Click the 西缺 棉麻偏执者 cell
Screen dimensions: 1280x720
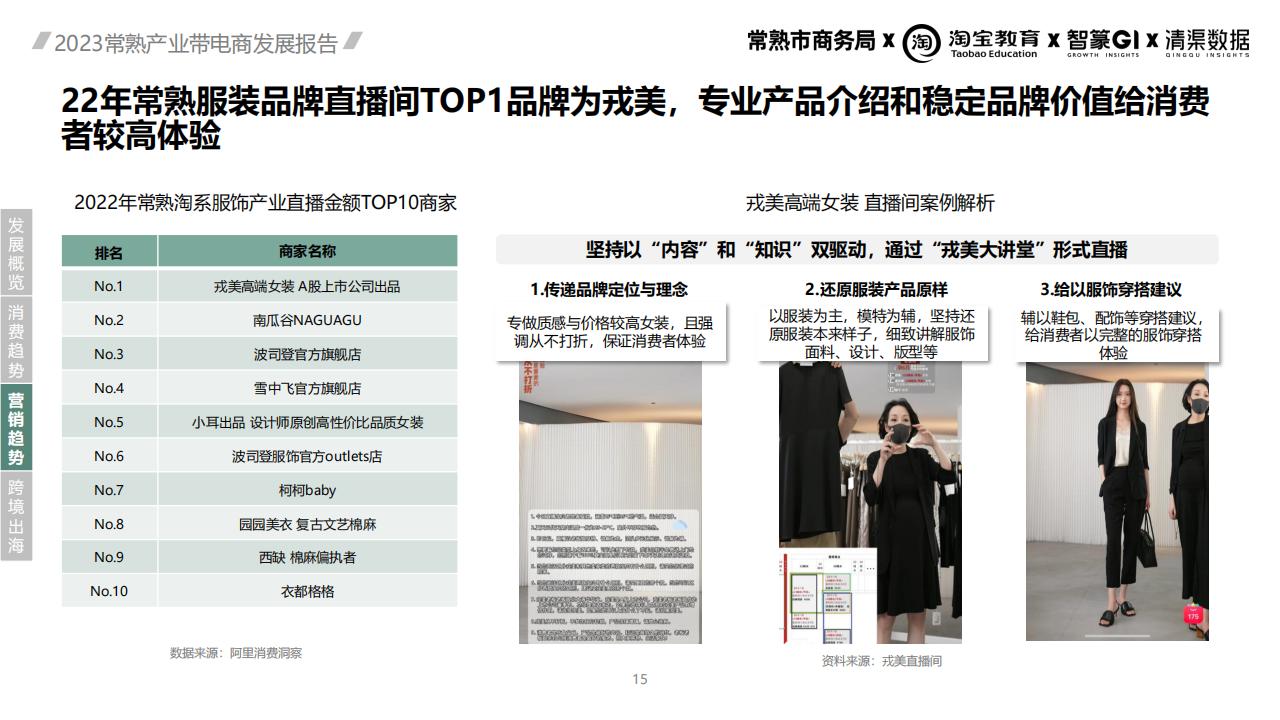(x=307, y=557)
